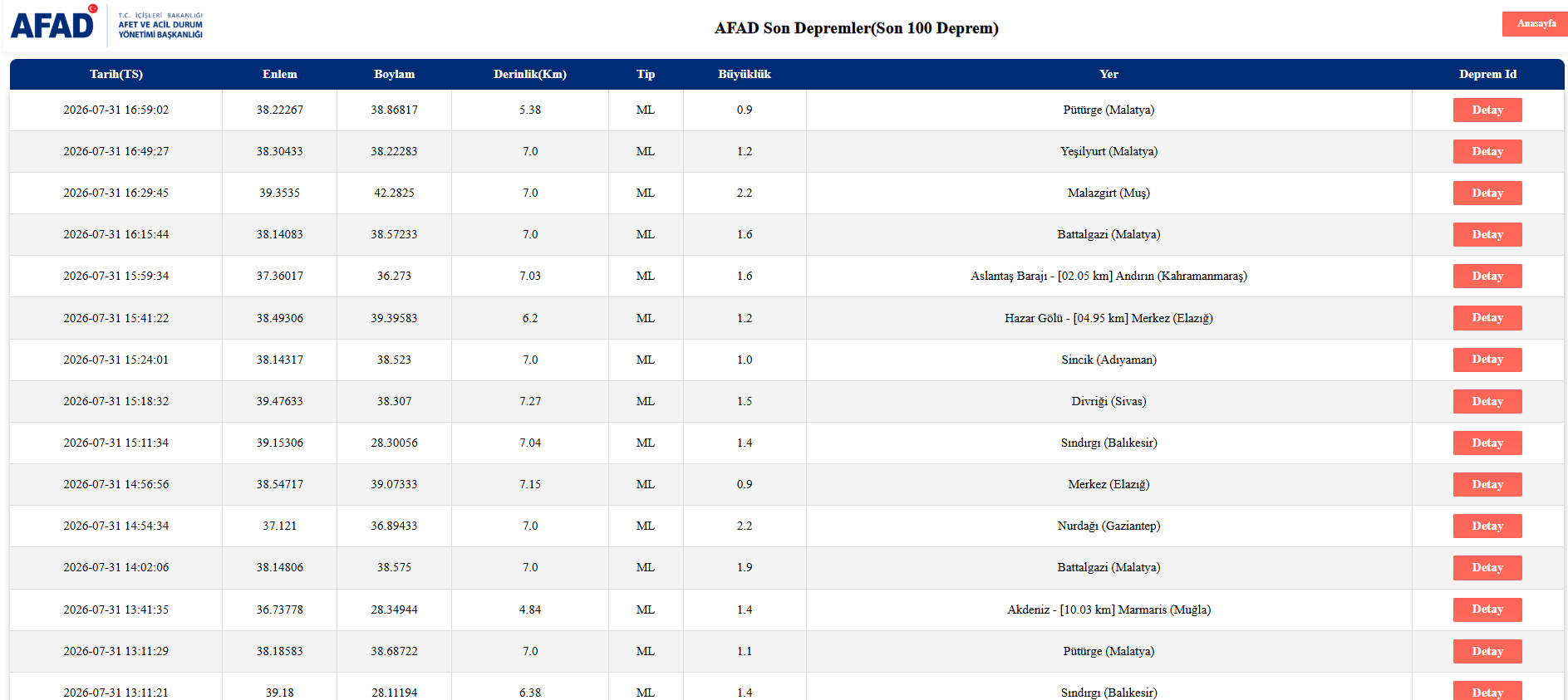Click the AFAD logo in header
This screenshot has width=1568, height=700.
(x=107, y=24)
